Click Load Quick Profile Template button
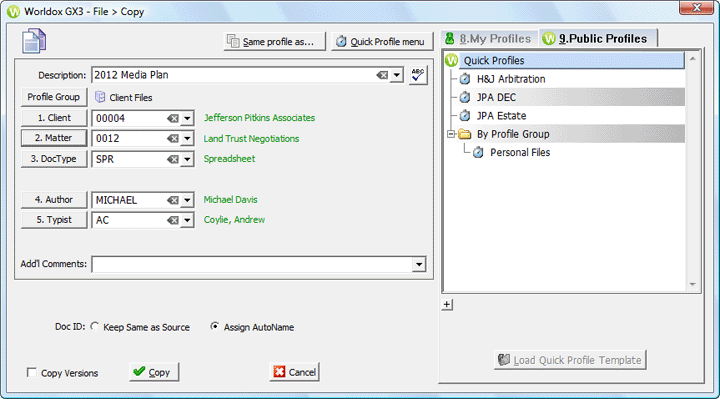Viewport: 720px width, 399px height. pyautogui.click(x=570, y=360)
